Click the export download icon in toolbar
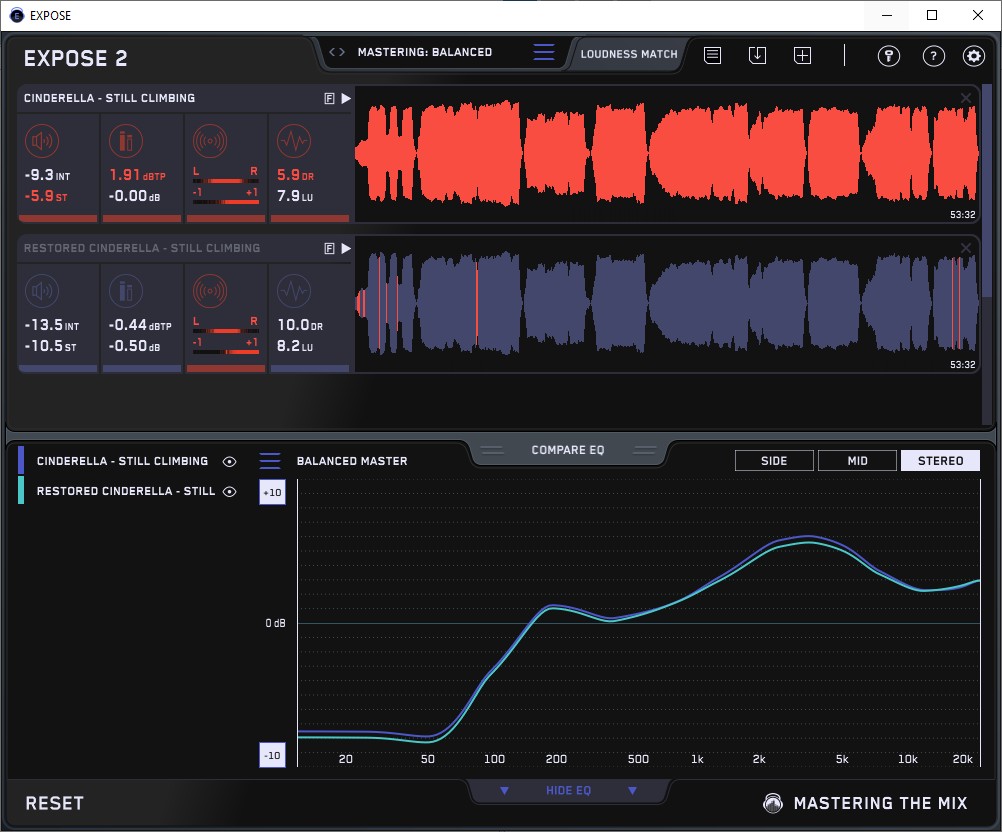Image resolution: width=1002 pixels, height=832 pixels. 757,56
